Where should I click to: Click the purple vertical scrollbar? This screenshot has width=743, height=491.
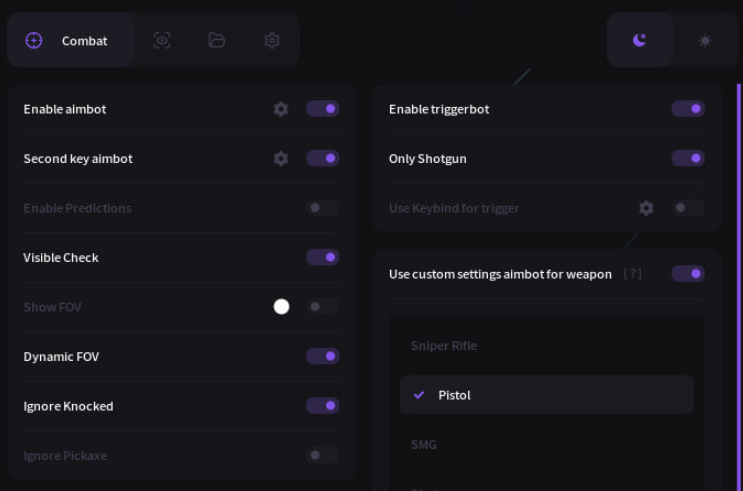[739, 287]
